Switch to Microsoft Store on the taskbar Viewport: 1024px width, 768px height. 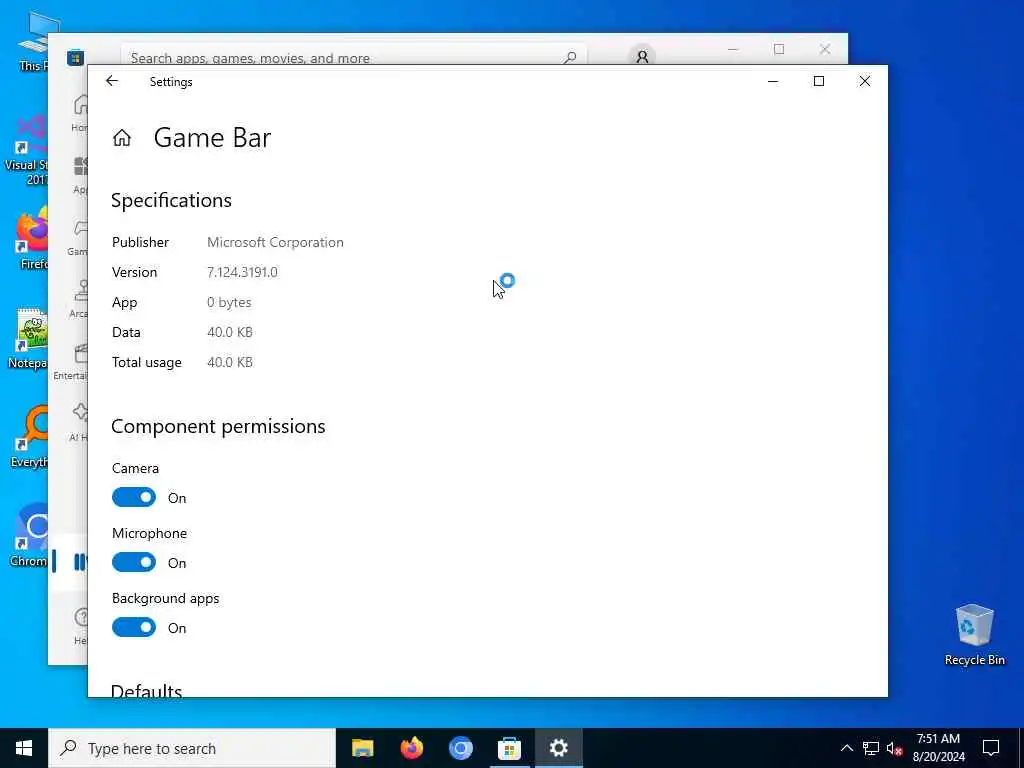click(x=509, y=748)
